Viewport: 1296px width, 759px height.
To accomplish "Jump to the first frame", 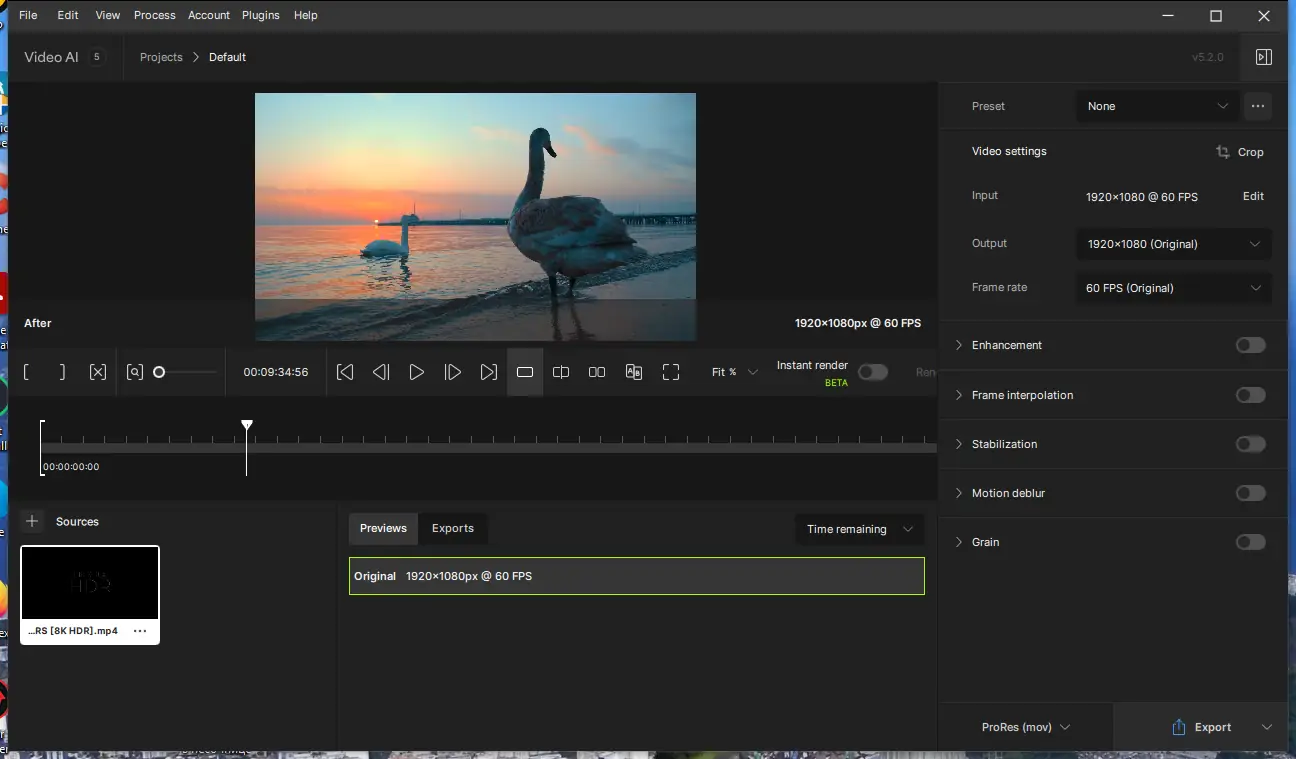I will [345, 372].
